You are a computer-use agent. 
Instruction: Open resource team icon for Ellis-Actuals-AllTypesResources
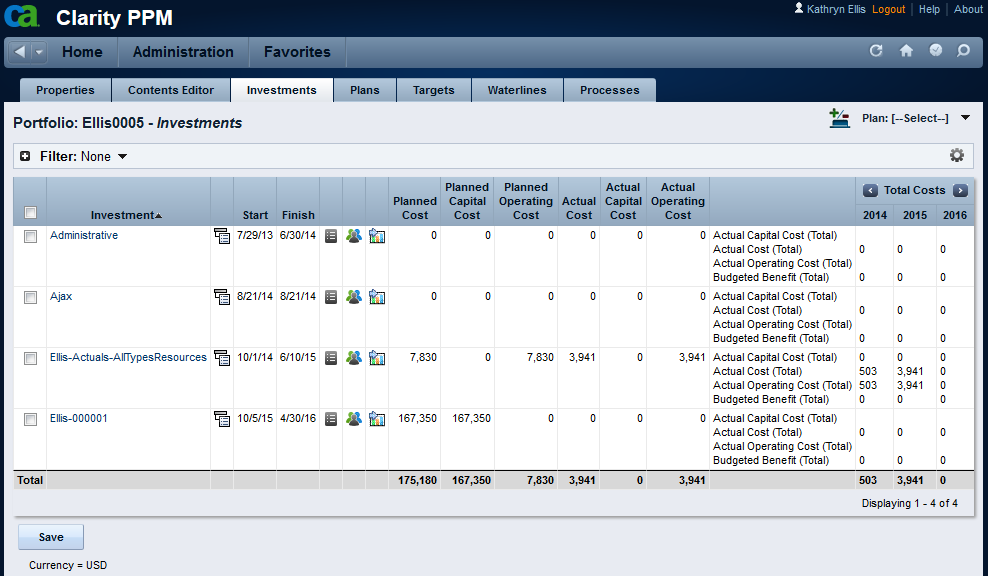[x=353, y=358]
